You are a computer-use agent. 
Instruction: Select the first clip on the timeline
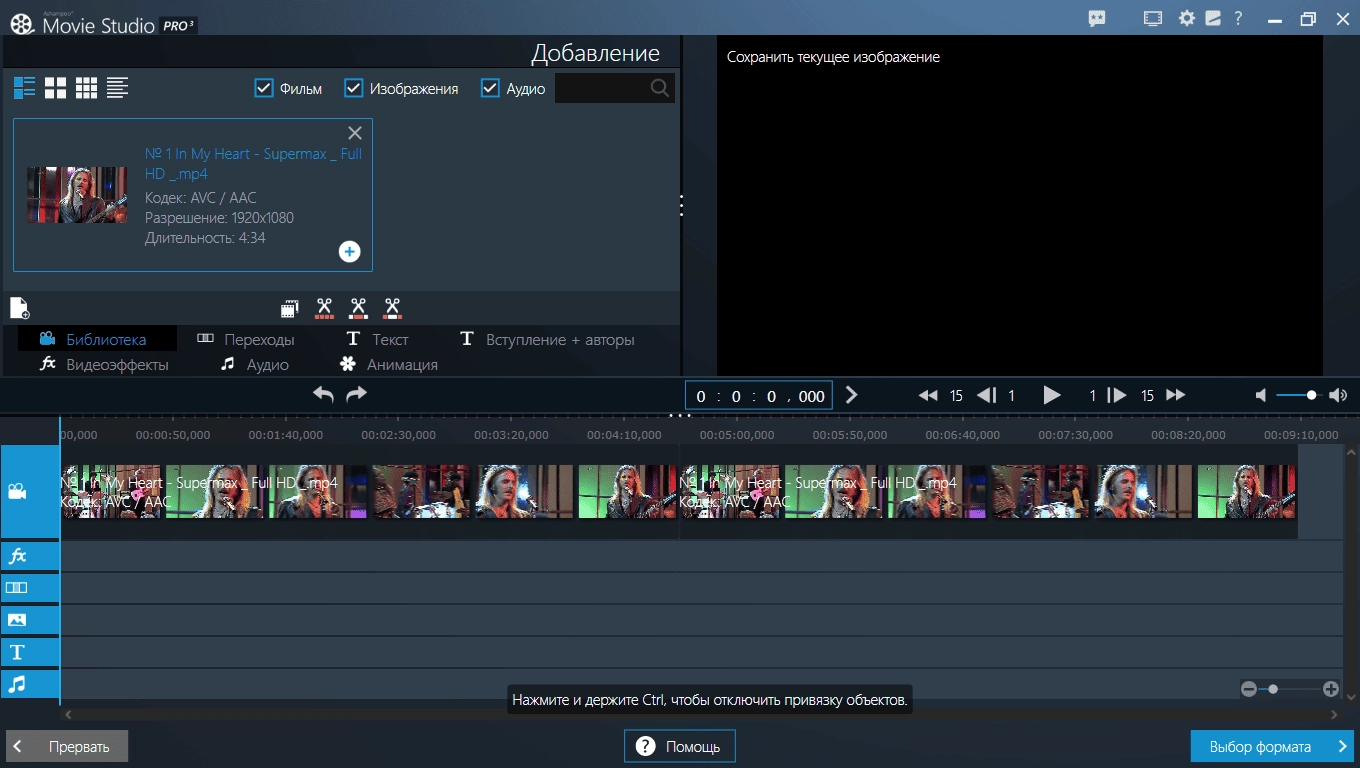[x=369, y=491]
